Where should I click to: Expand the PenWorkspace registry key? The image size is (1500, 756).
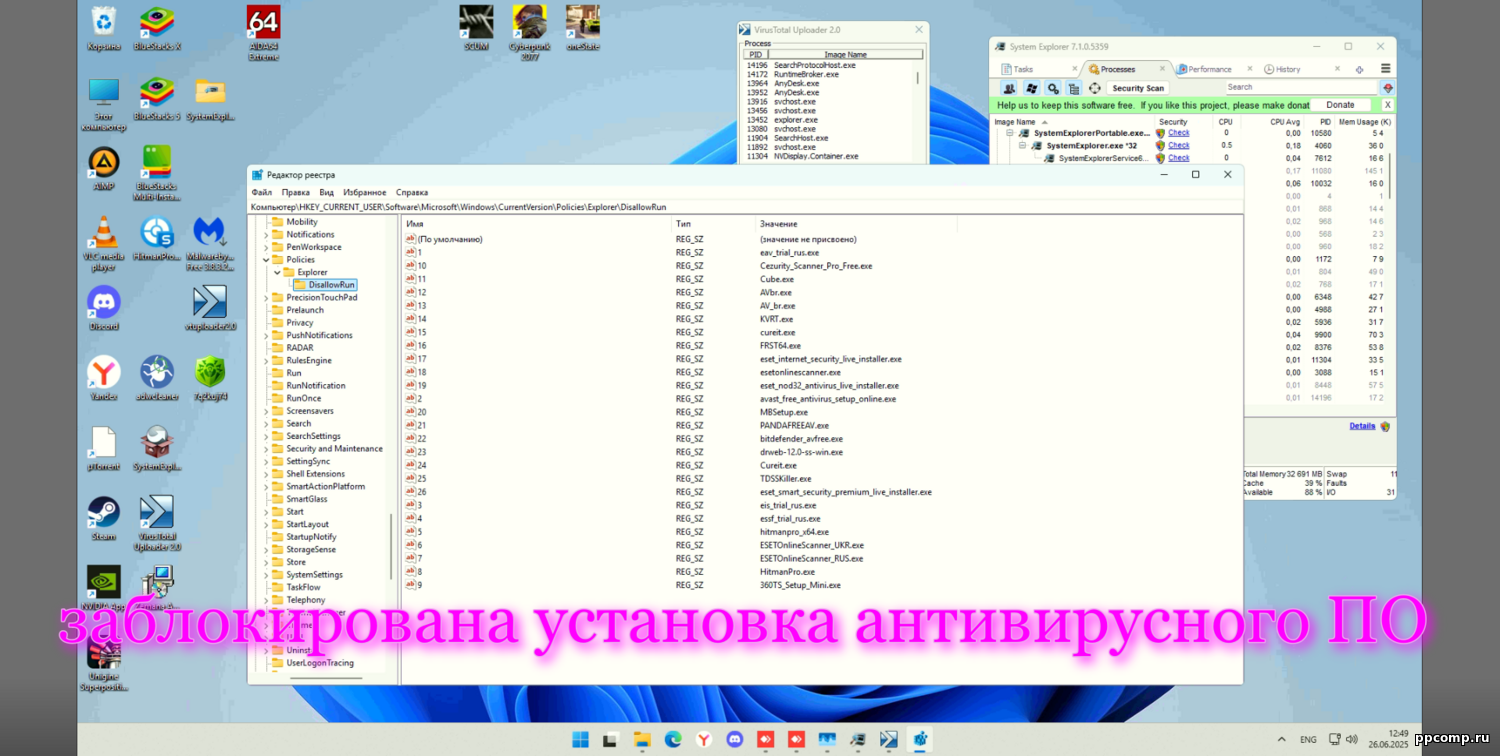point(266,247)
